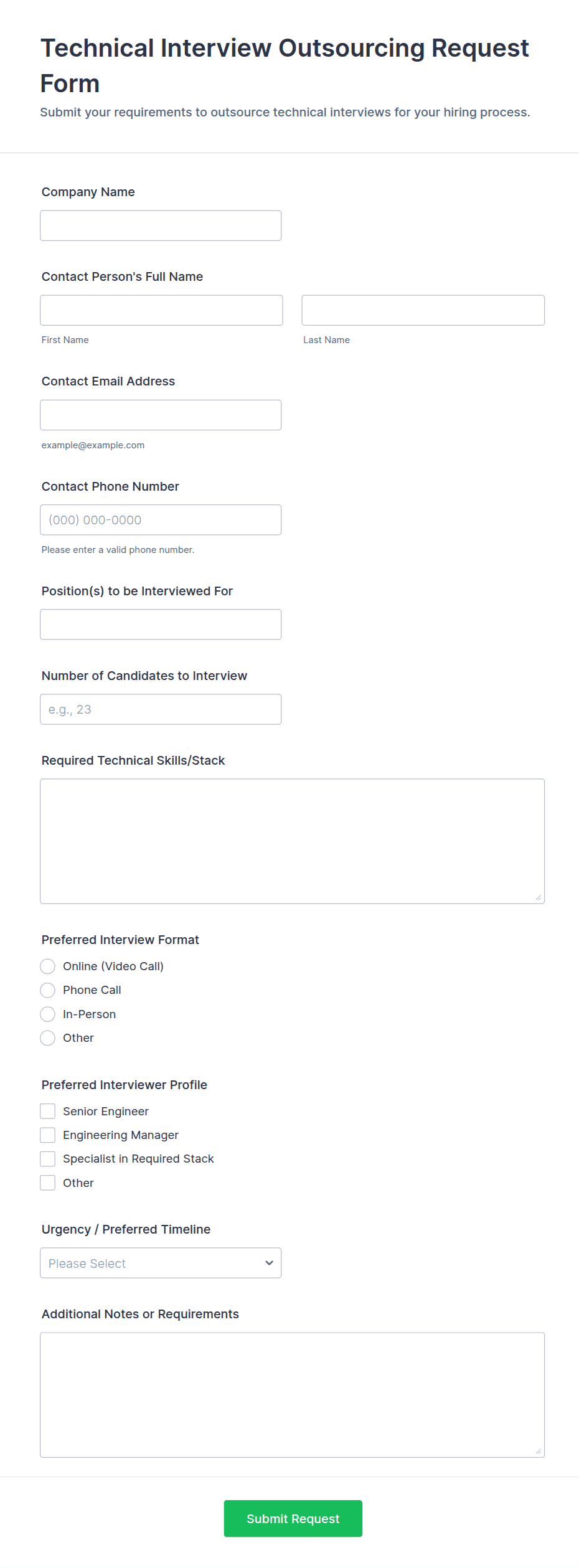Tick the Engineering Manager checkbox
The width and height of the screenshot is (579, 1568).
pos(48,1135)
